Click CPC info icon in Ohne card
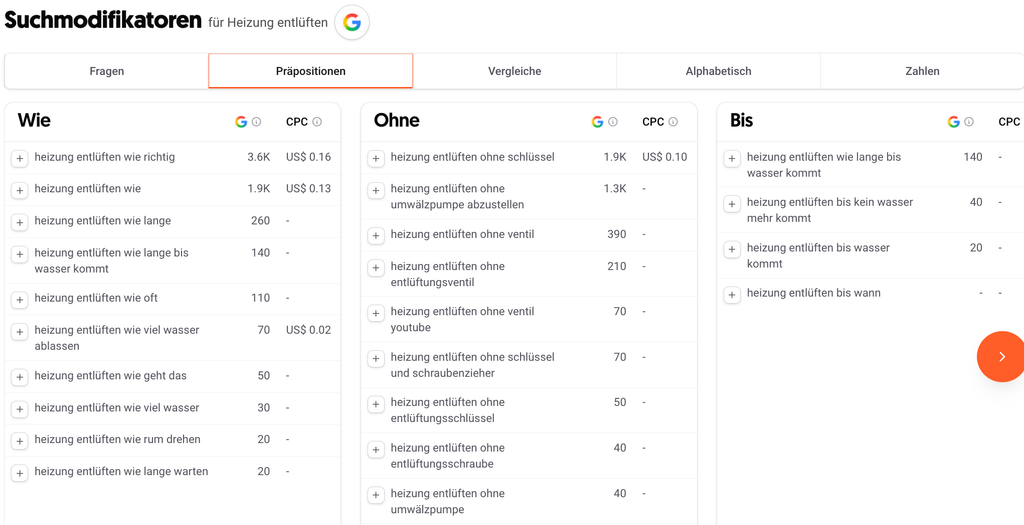Viewport: 1024px width, 525px height. [x=673, y=121]
